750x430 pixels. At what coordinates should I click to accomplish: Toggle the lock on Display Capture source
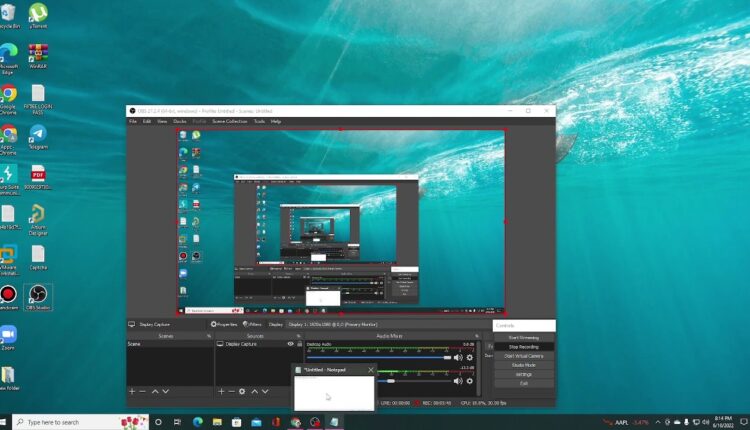point(300,343)
